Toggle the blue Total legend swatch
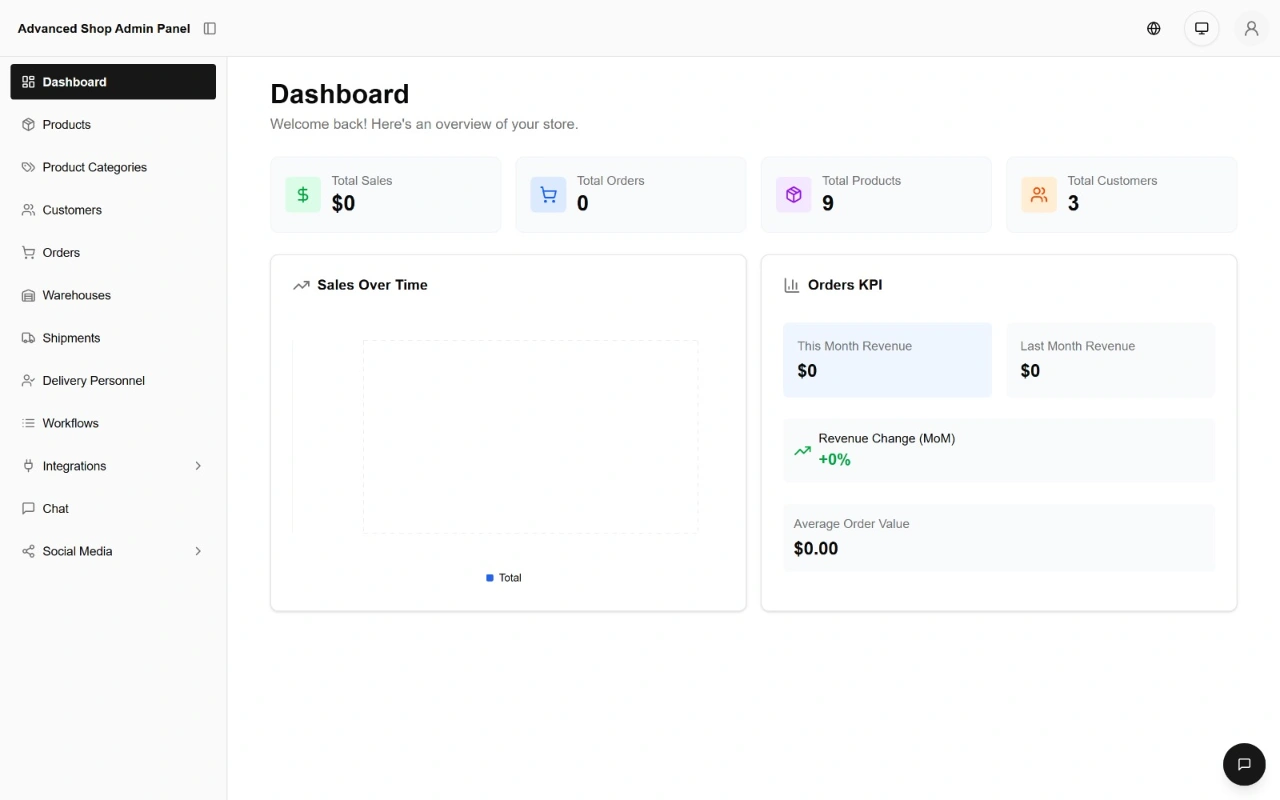The height and width of the screenshot is (800, 1280). click(x=490, y=578)
